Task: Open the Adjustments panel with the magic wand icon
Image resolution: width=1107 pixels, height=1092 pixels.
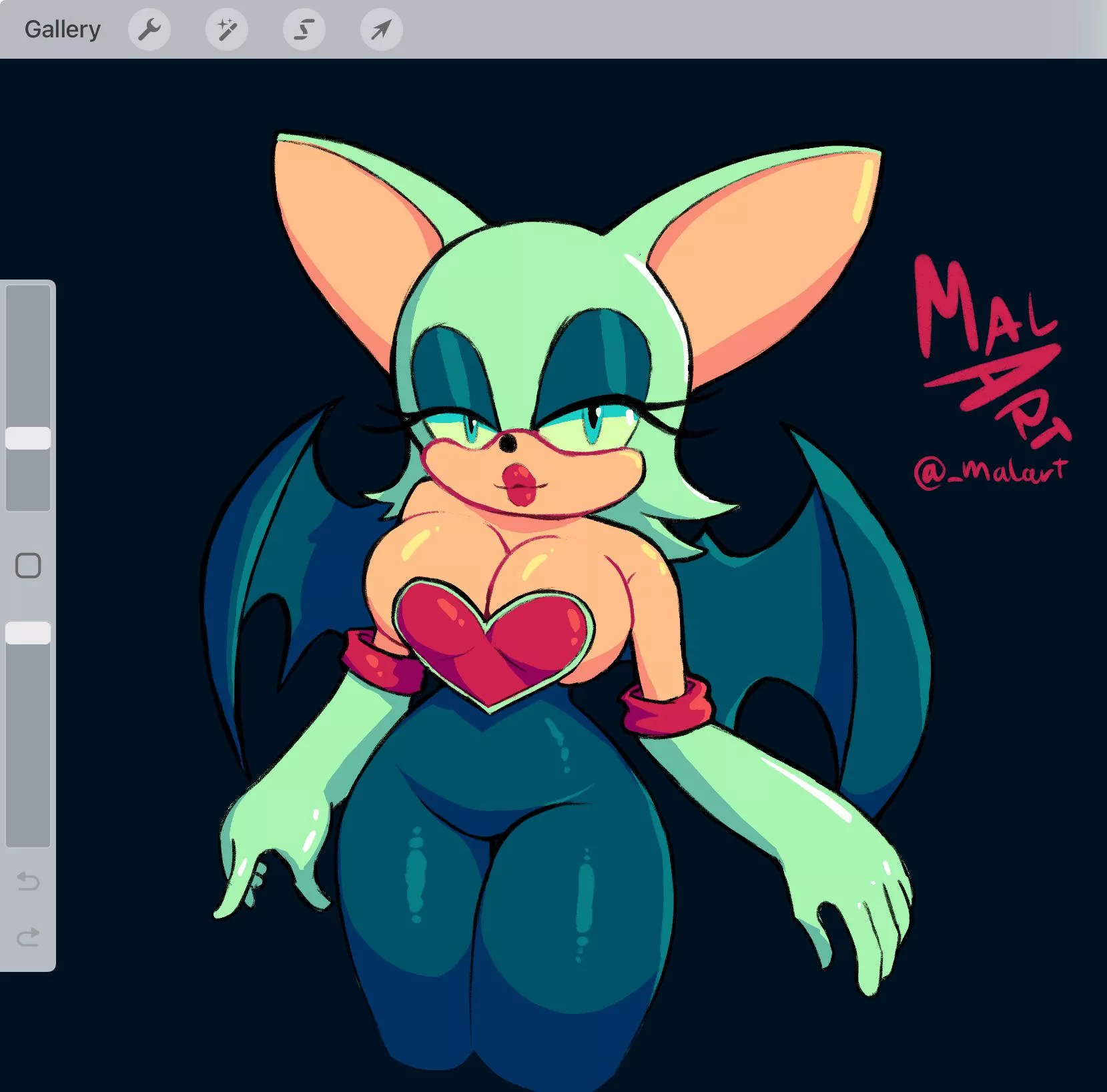Action: point(227,29)
